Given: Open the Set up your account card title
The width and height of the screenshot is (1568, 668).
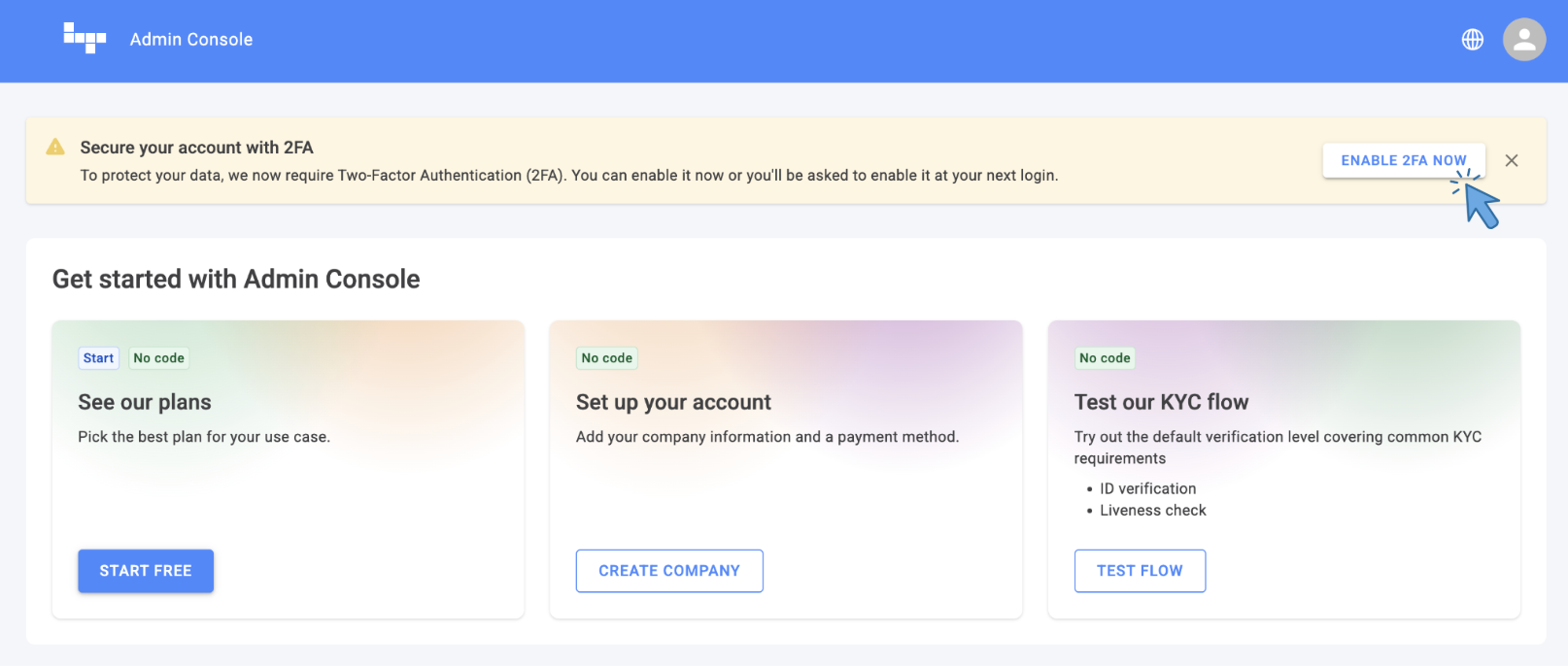Looking at the screenshot, I should (673, 402).
